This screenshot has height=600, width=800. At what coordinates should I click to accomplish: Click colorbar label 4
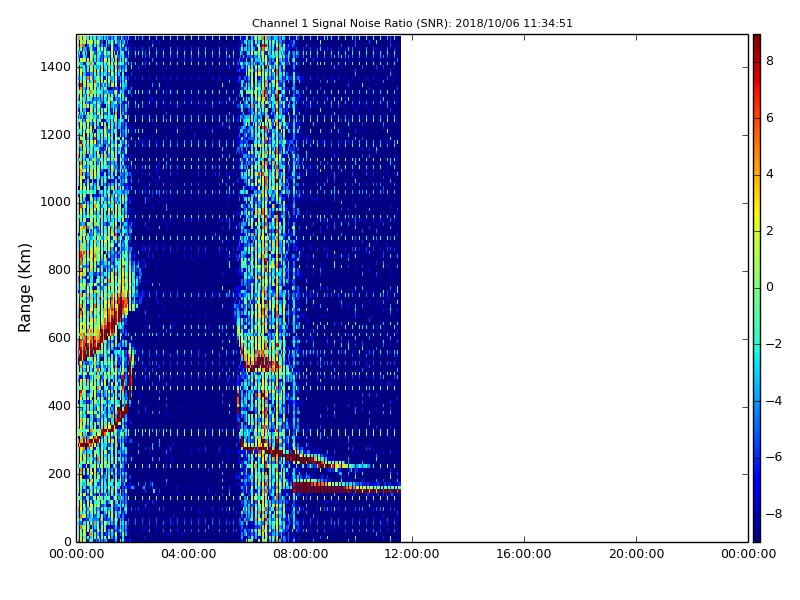(x=770, y=174)
